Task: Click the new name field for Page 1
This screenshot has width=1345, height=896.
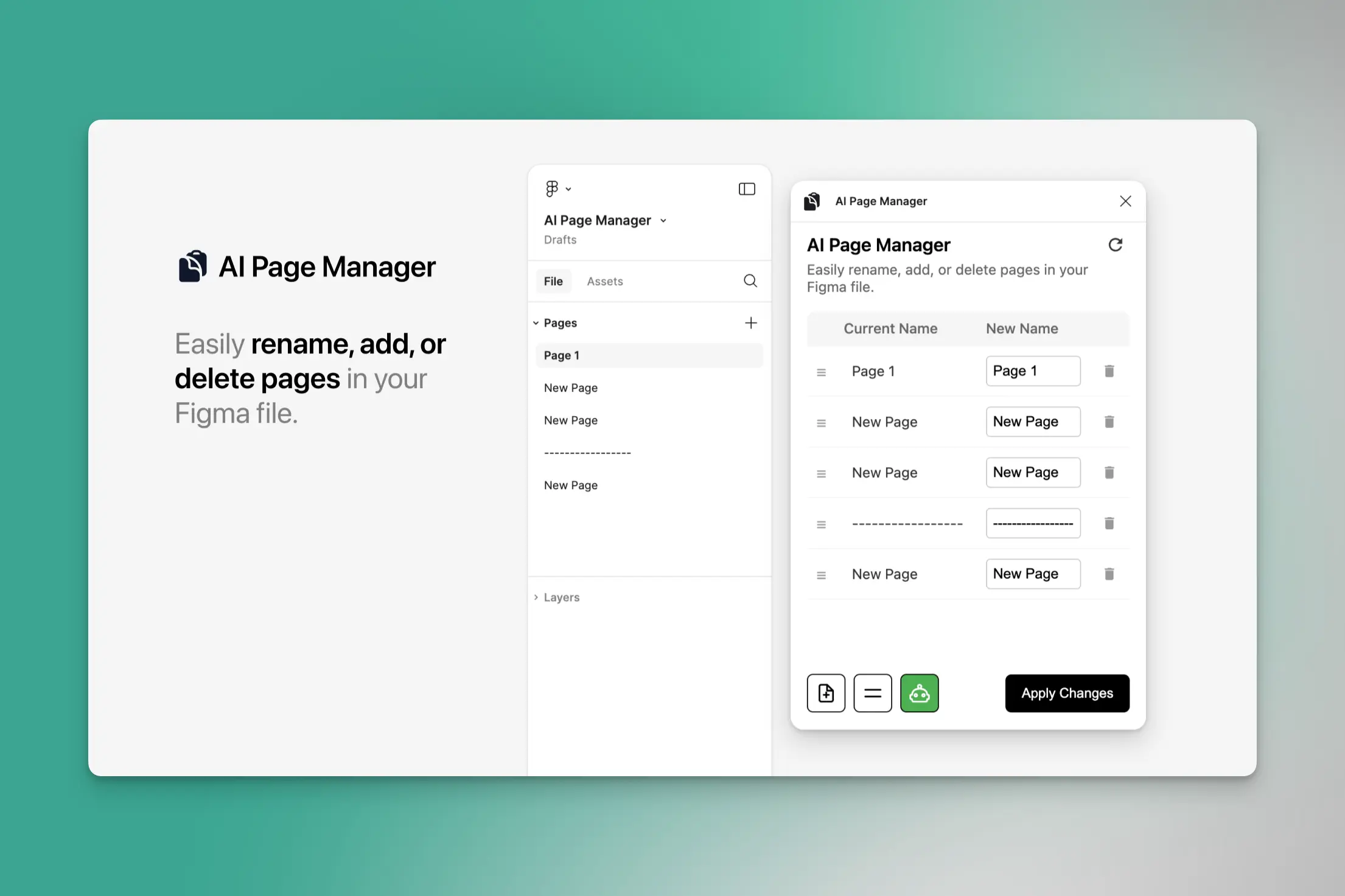Action: click(x=1032, y=371)
